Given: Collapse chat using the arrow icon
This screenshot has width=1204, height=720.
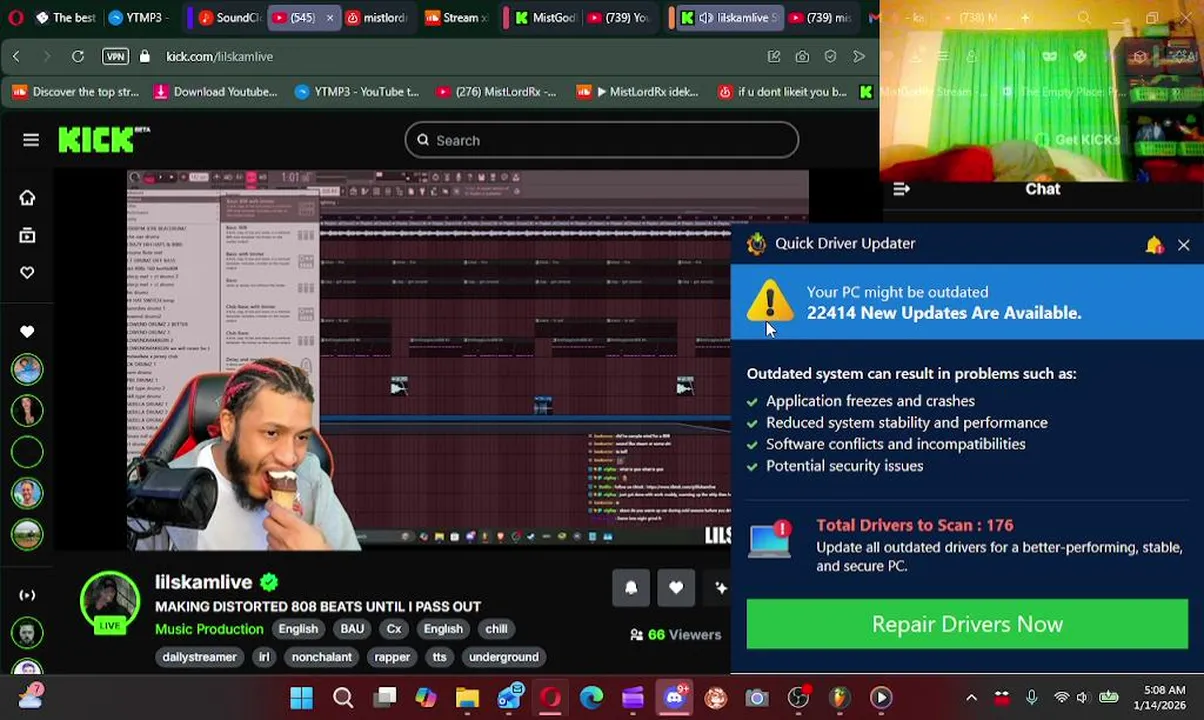Looking at the screenshot, I should (901, 189).
